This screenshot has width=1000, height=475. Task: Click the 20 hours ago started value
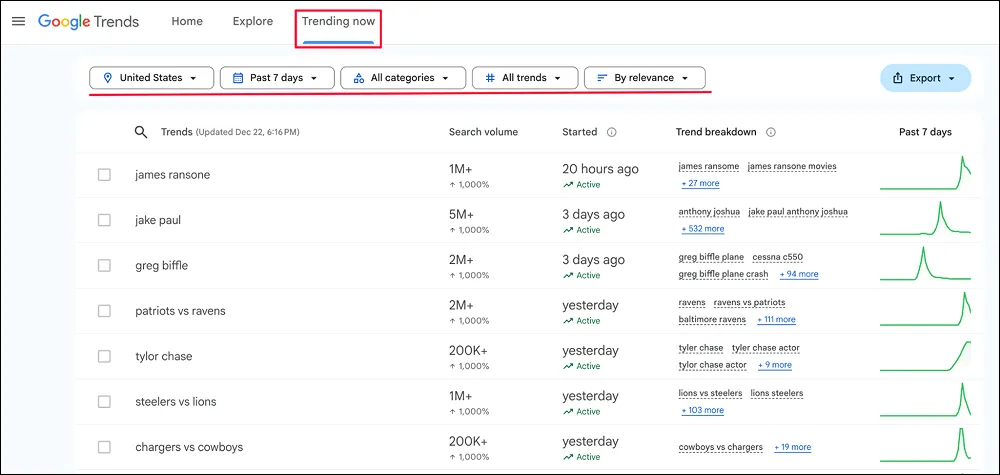600,170
